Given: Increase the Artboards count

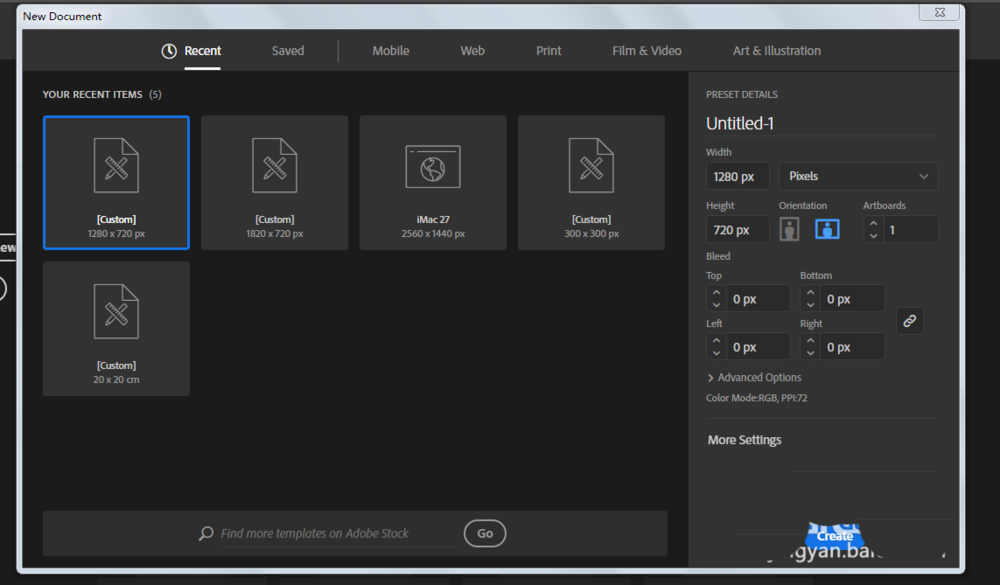Looking at the screenshot, I should pos(873,223).
